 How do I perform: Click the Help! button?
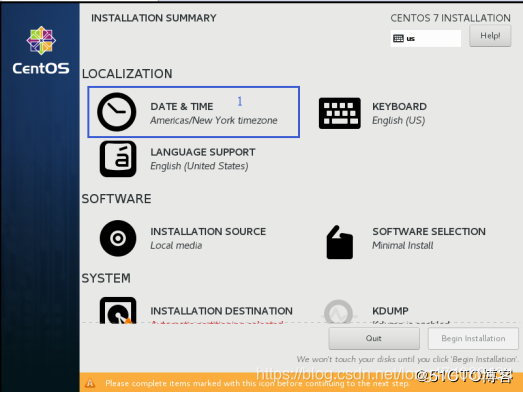tap(490, 36)
